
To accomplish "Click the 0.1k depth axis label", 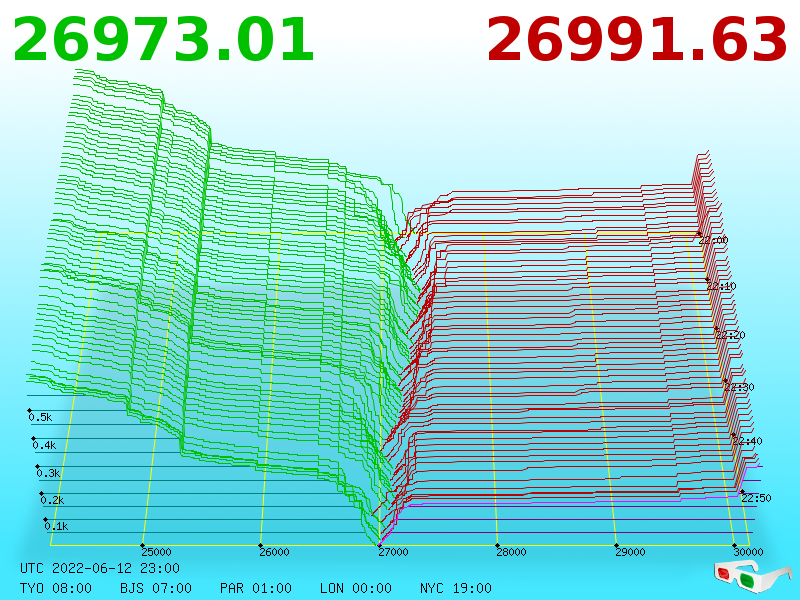I will tap(56, 526).
